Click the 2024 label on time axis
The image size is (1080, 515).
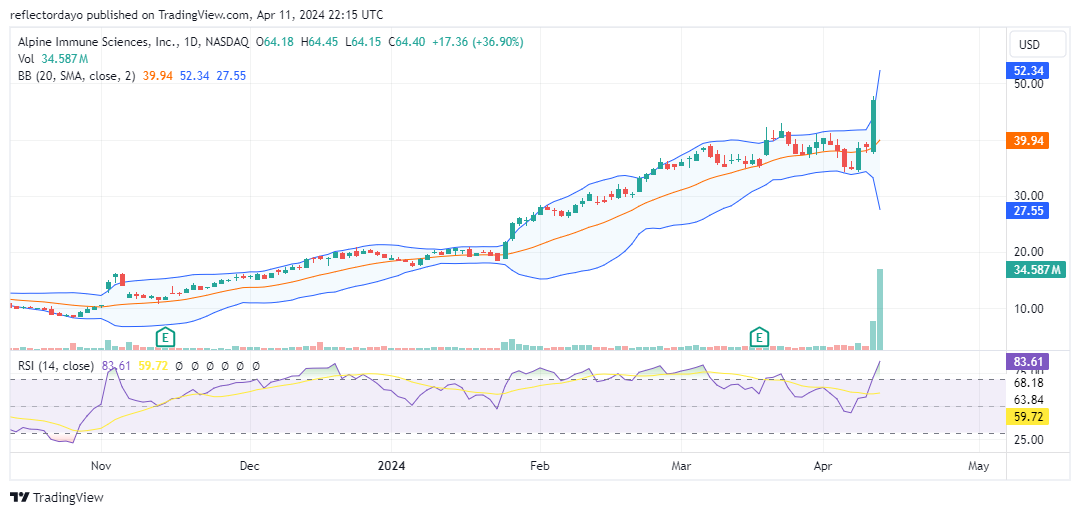tap(392, 466)
